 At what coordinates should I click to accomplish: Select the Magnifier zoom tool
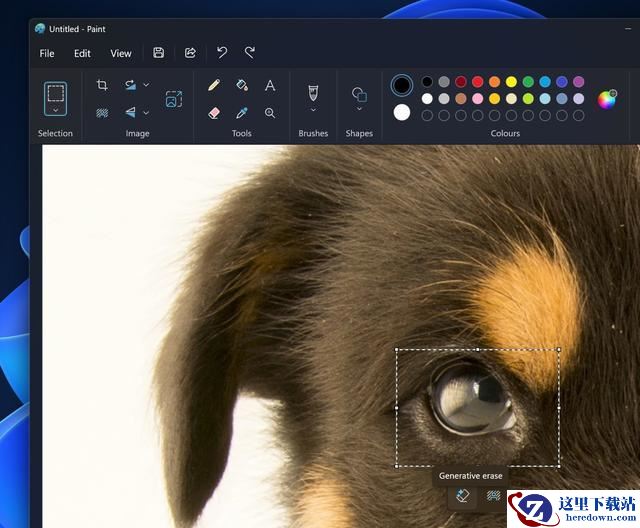tap(270, 113)
